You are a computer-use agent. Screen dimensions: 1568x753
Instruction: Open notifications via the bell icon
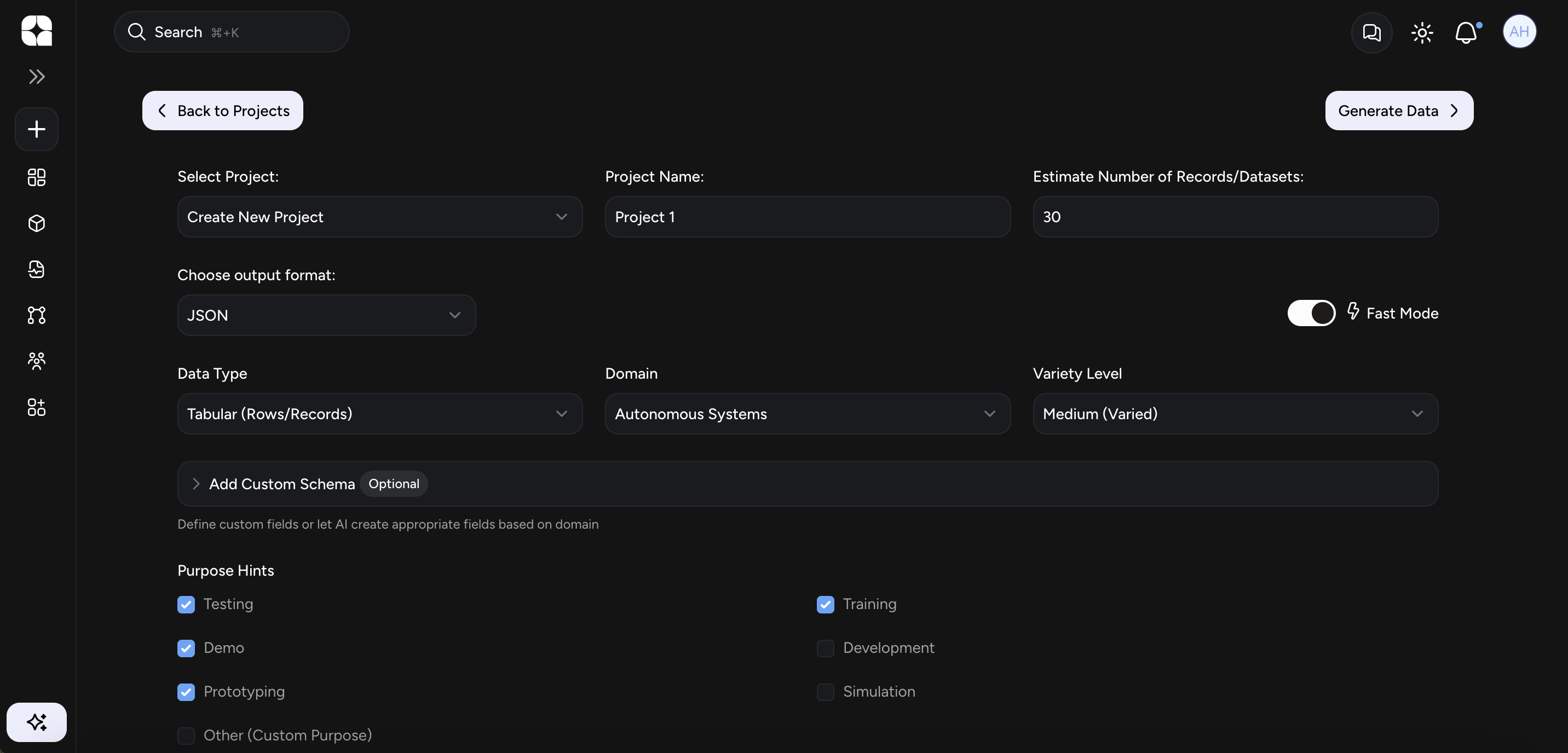(x=1467, y=32)
